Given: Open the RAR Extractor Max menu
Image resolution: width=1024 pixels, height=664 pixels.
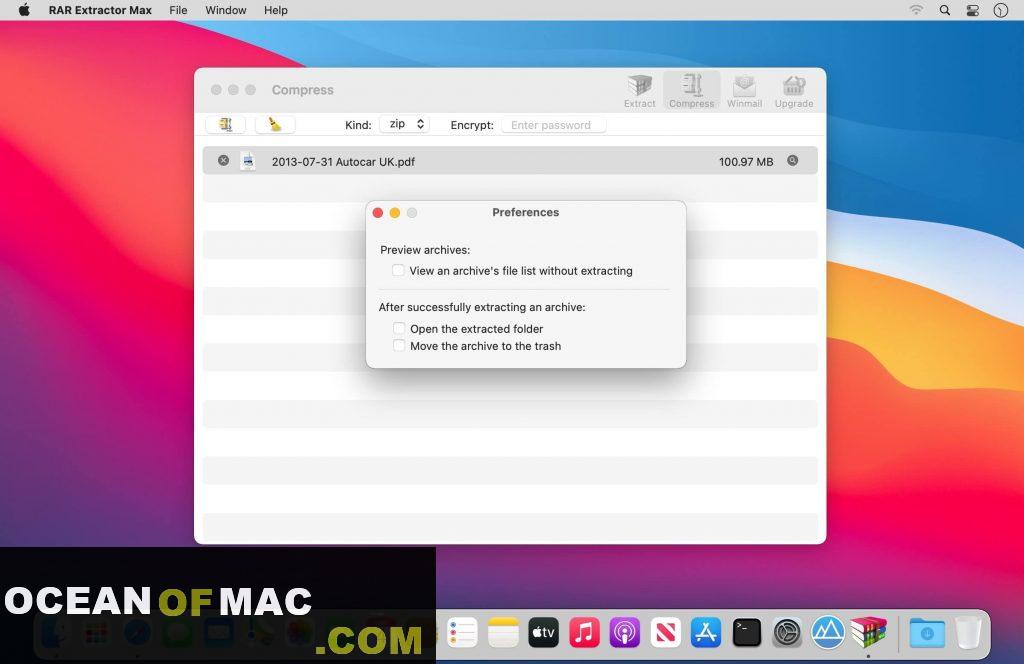Looking at the screenshot, I should click(100, 10).
